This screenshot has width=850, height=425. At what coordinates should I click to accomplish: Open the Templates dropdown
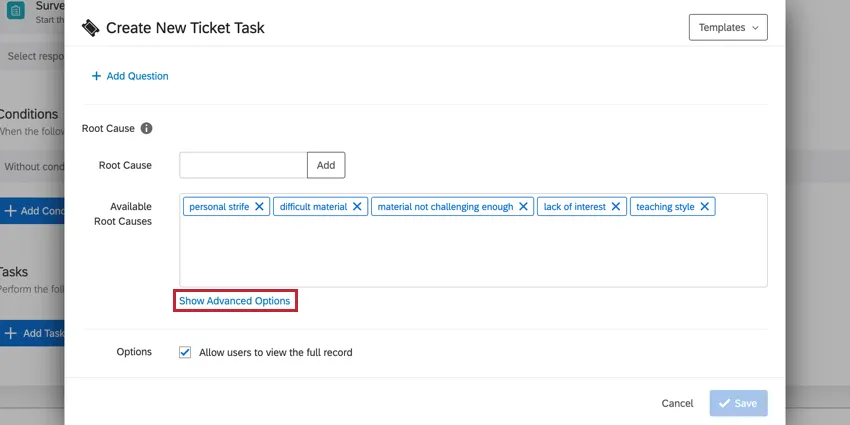pyautogui.click(x=728, y=28)
